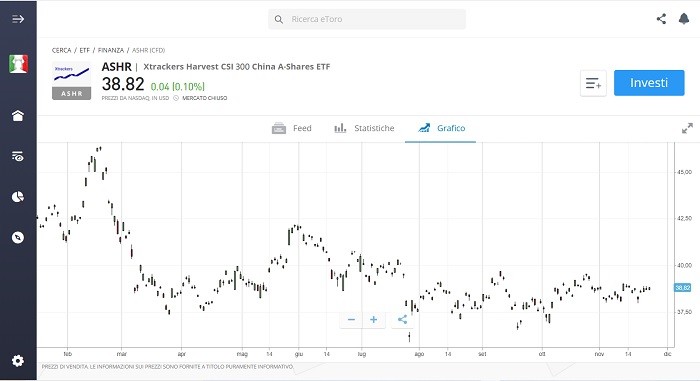Open notifications with the bell icon

click(683, 19)
